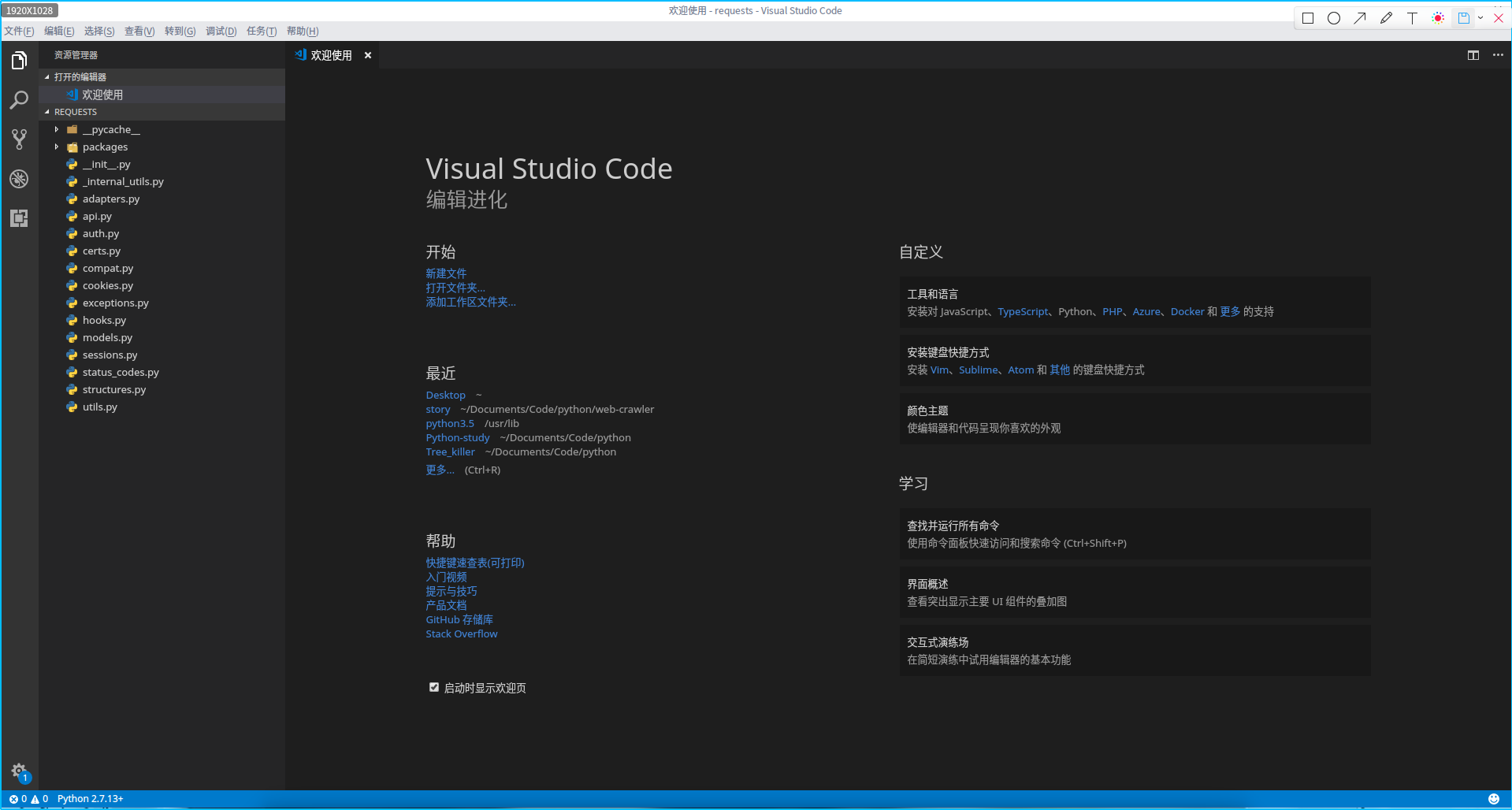1512x810 pixels.
Task: Pick the color selector in screenshot toolbar
Action: point(1438,18)
